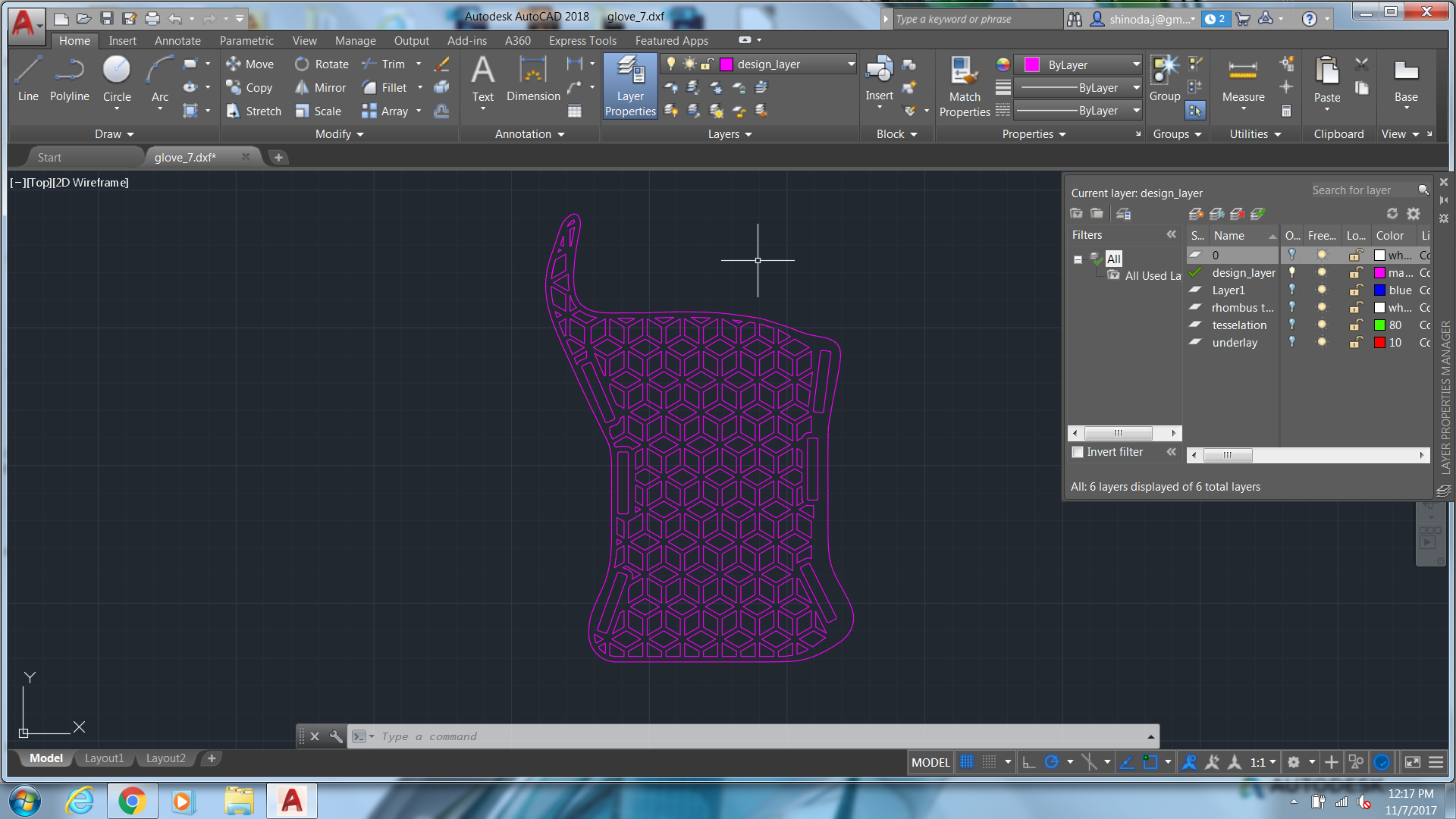The height and width of the screenshot is (819, 1456).
Task: Change underlay red color swatch
Action: (x=1379, y=342)
